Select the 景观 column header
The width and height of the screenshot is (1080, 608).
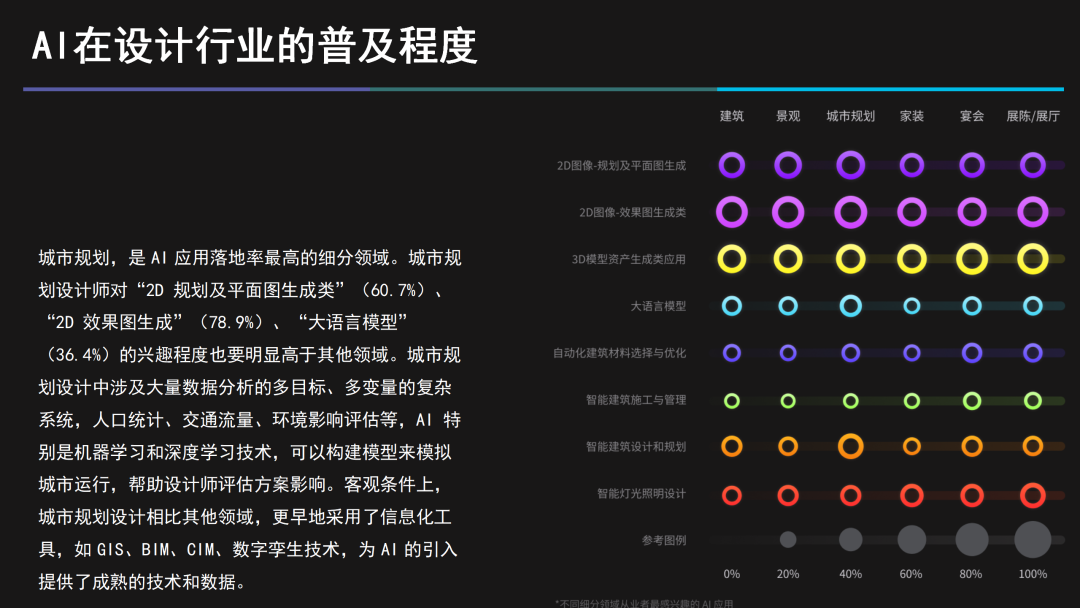click(x=788, y=116)
